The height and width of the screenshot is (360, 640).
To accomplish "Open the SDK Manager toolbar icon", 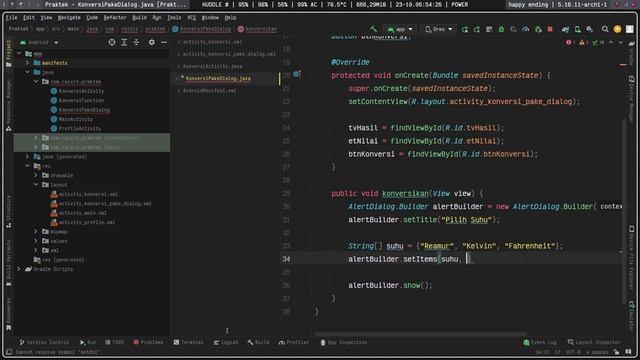I will click(589, 29).
